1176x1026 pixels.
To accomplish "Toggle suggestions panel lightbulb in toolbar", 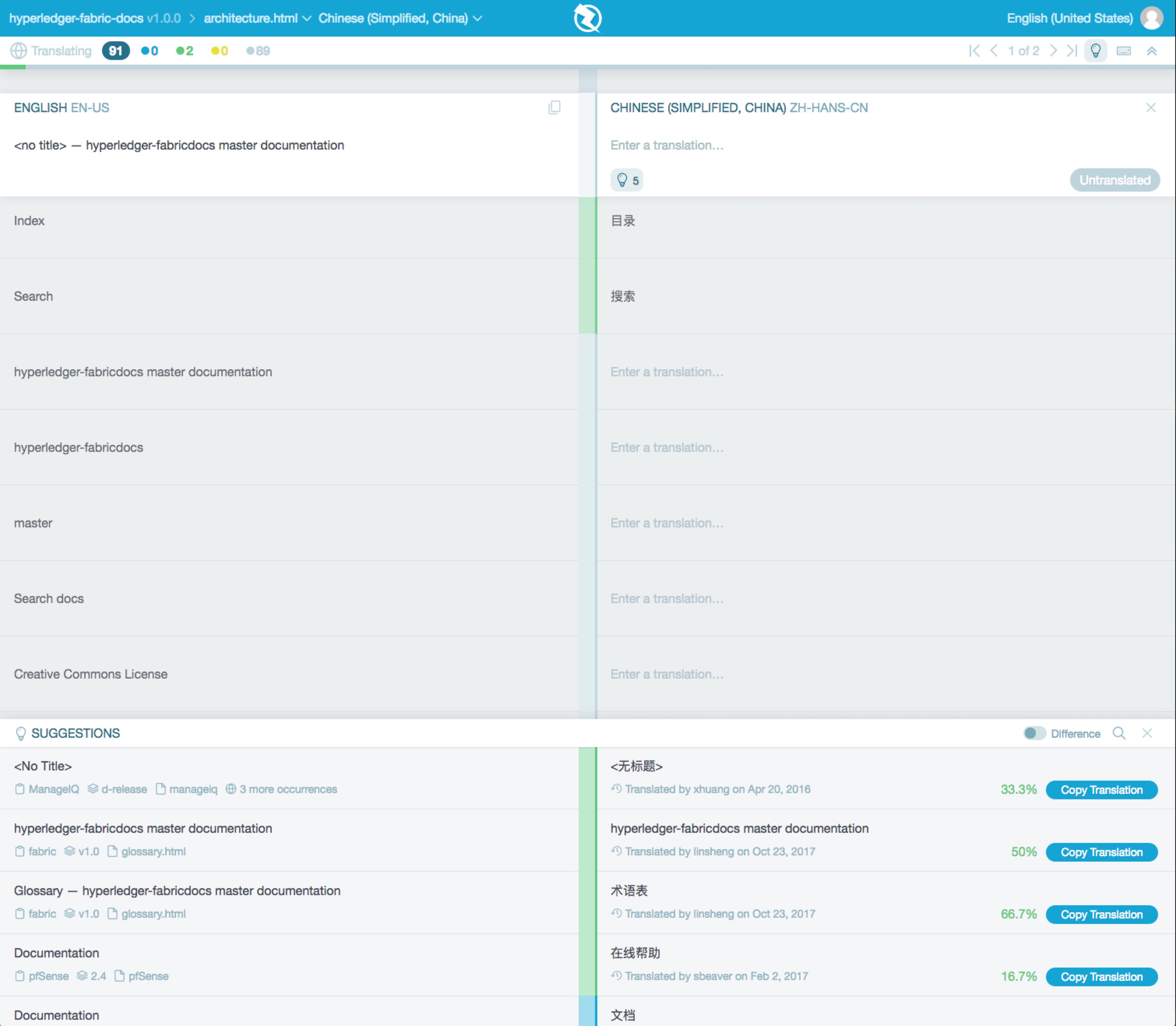I will pos(1095,51).
